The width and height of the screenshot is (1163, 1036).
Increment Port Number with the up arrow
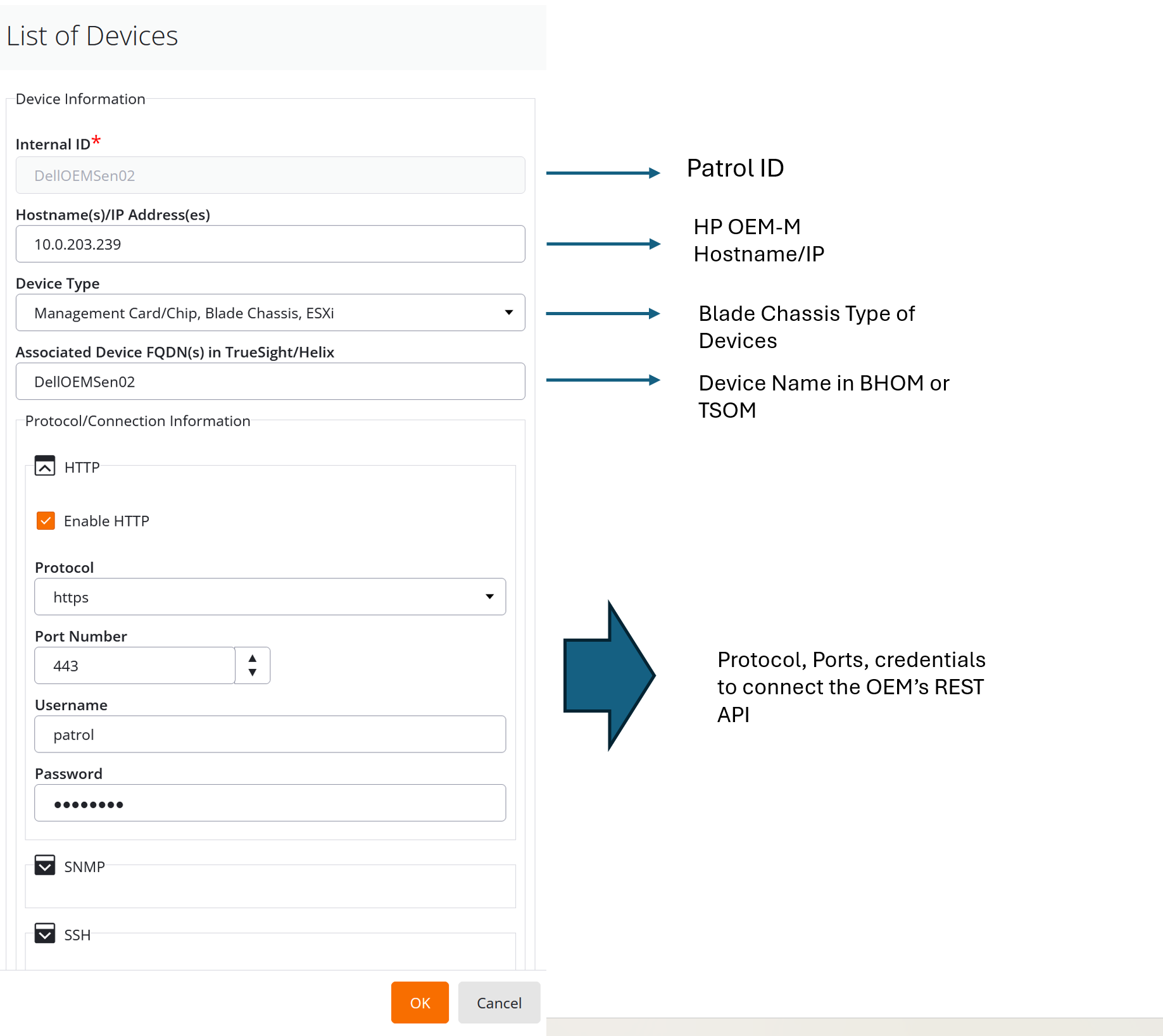(x=252, y=657)
